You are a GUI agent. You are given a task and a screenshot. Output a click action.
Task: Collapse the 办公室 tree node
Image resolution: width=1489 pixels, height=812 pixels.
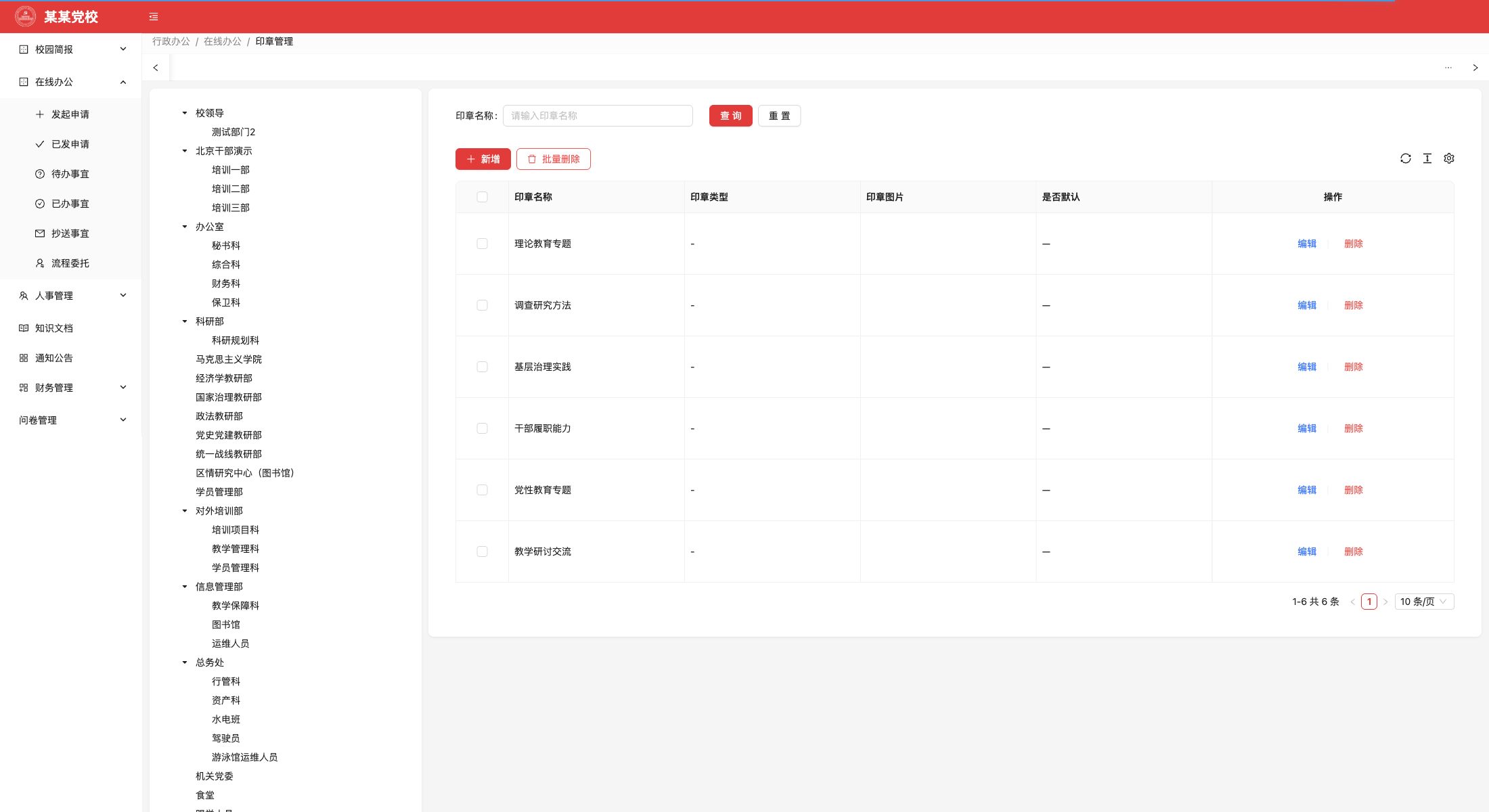tap(184, 227)
